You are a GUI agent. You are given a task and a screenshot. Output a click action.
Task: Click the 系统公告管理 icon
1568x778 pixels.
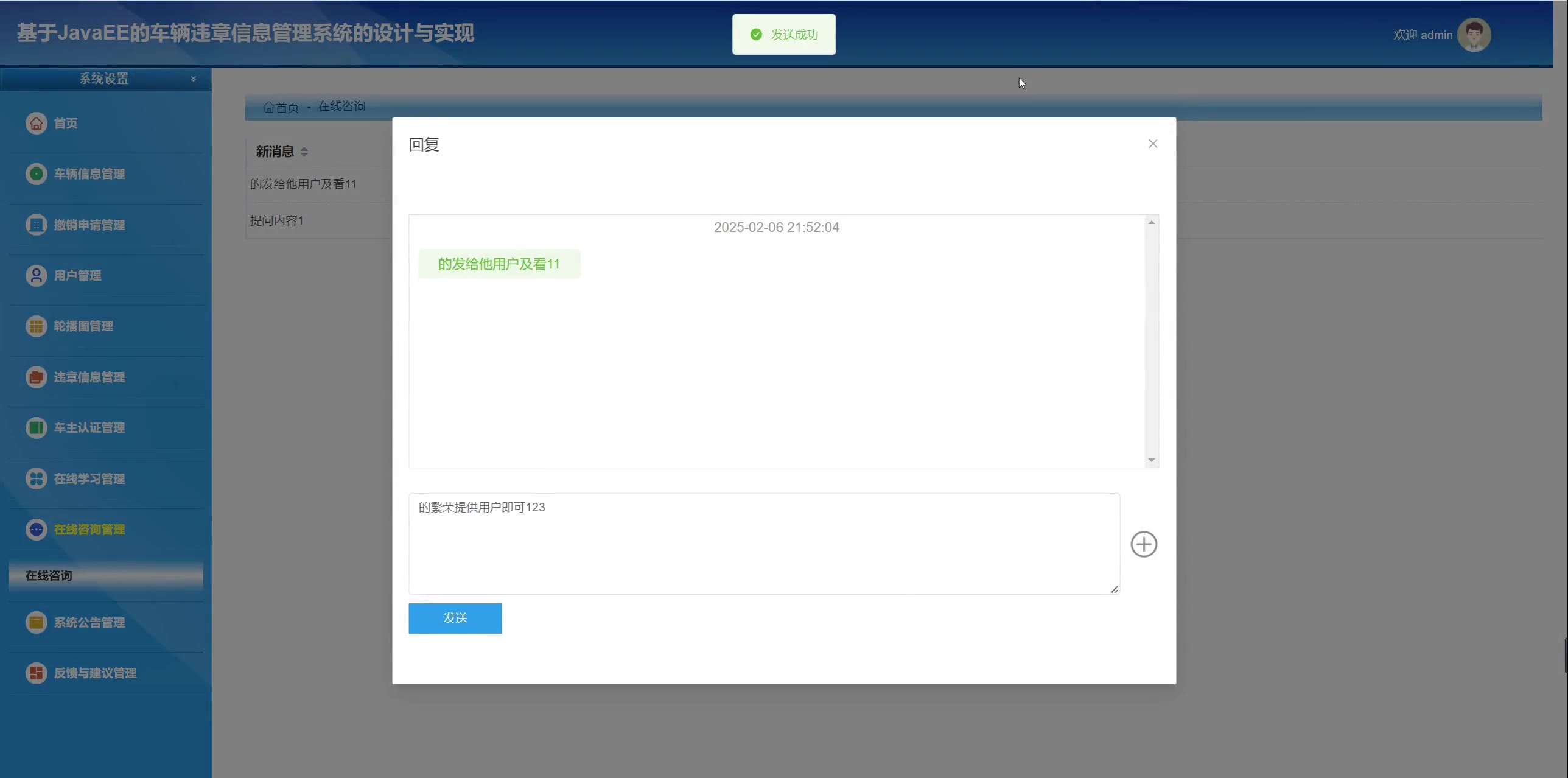[x=37, y=623]
